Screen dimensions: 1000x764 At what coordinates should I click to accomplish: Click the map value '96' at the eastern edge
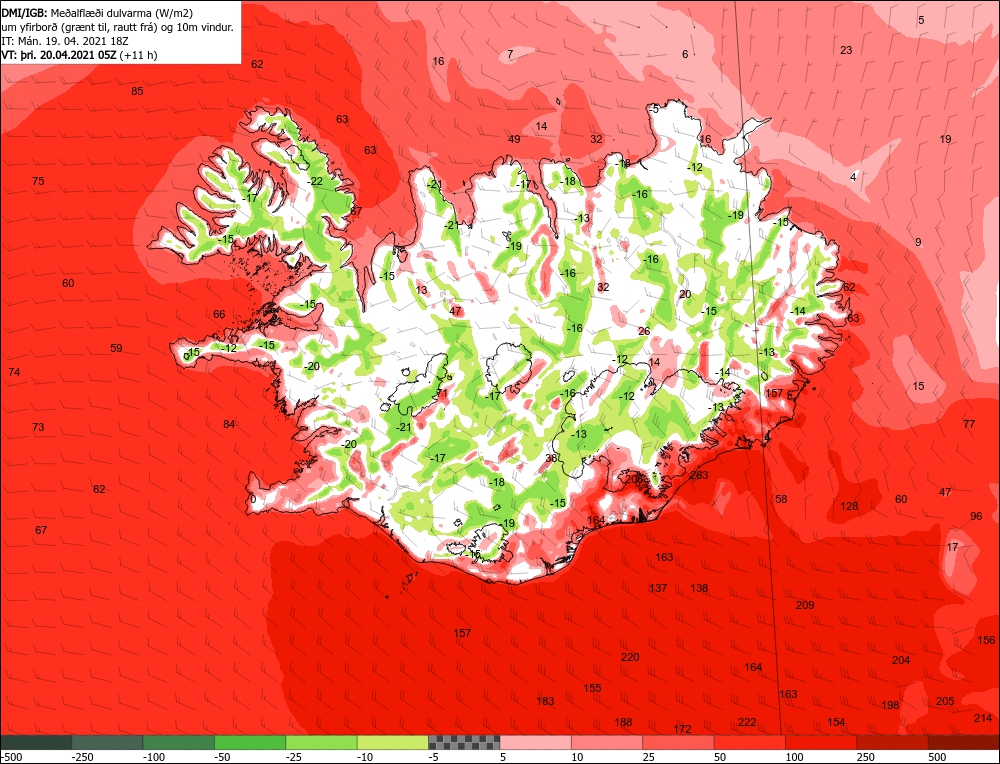(x=976, y=516)
